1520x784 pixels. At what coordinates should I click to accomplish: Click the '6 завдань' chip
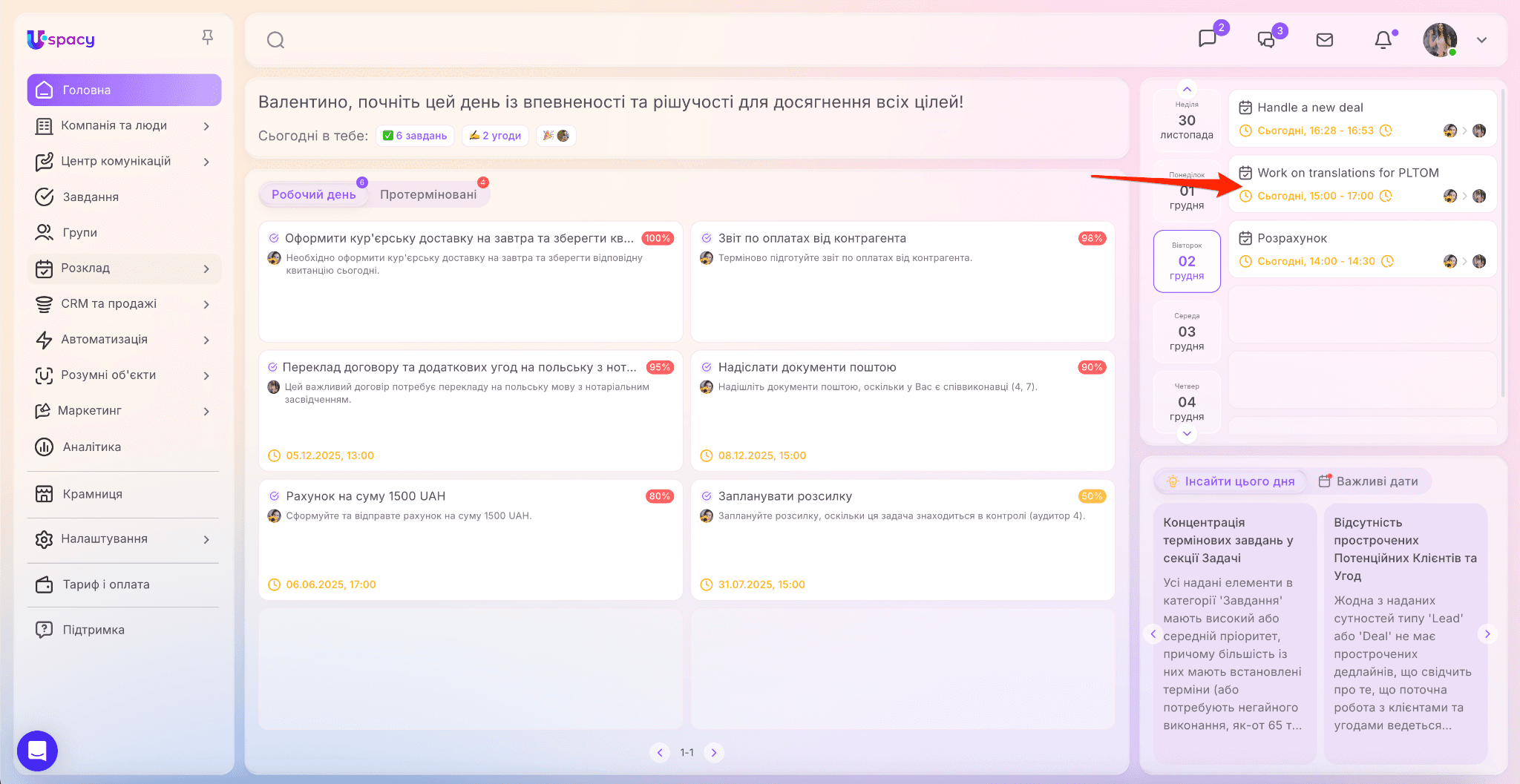pos(415,136)
